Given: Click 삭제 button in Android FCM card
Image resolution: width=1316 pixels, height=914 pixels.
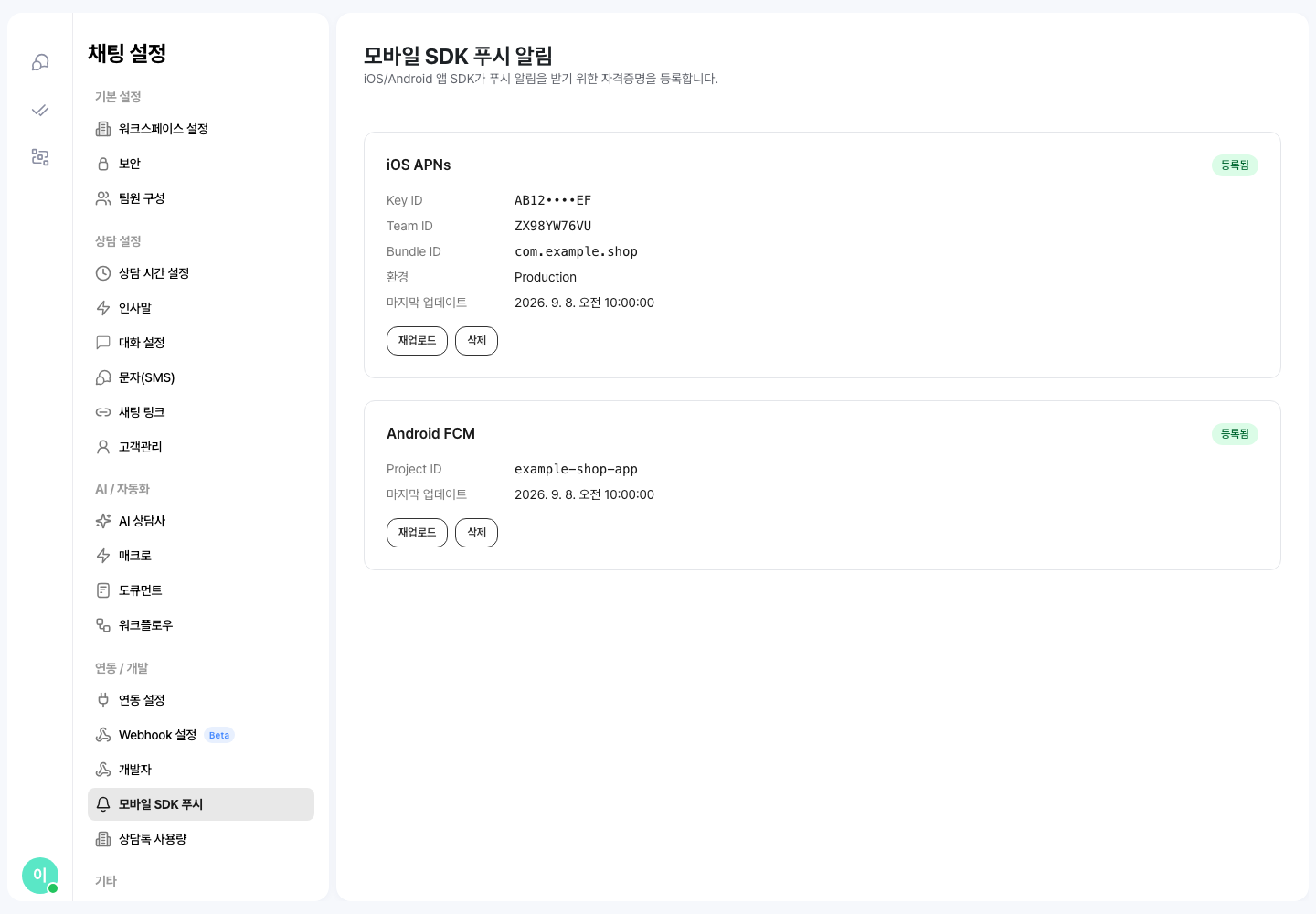Looking at the screenshot, I should 476,533.
